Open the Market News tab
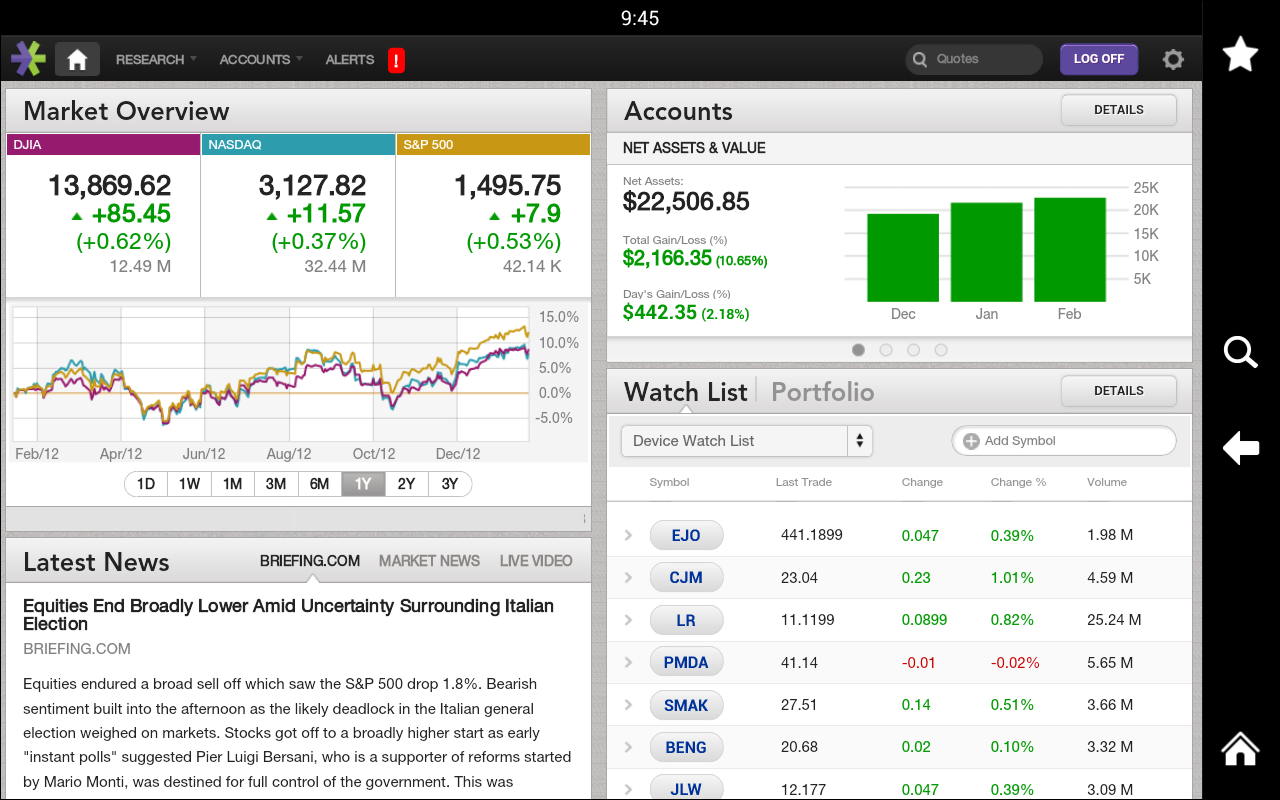Viewport: 1280px width, 800px height. pyautogui.click(x=429, y=561)
